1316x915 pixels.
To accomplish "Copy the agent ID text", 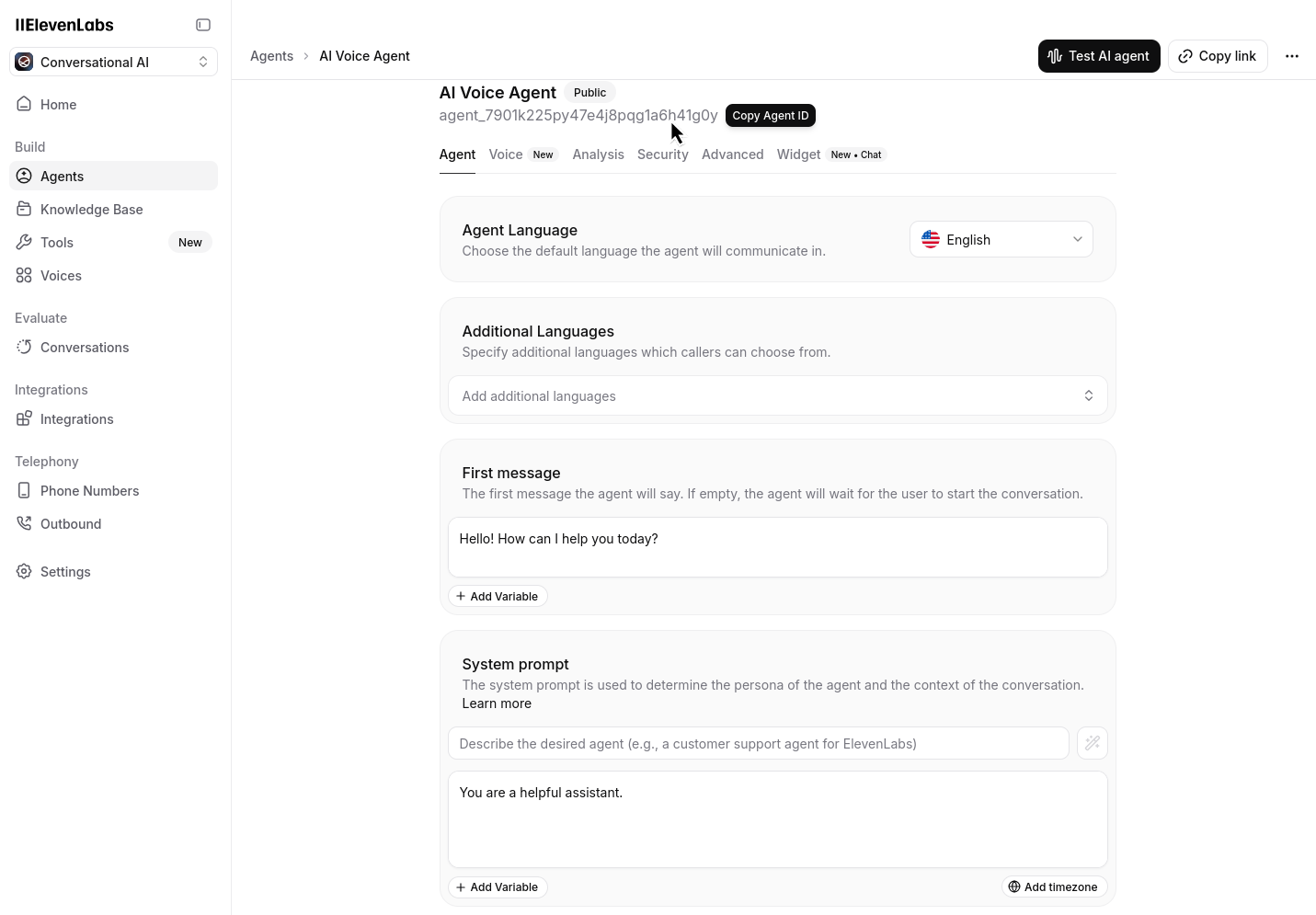I will point(578,115).
